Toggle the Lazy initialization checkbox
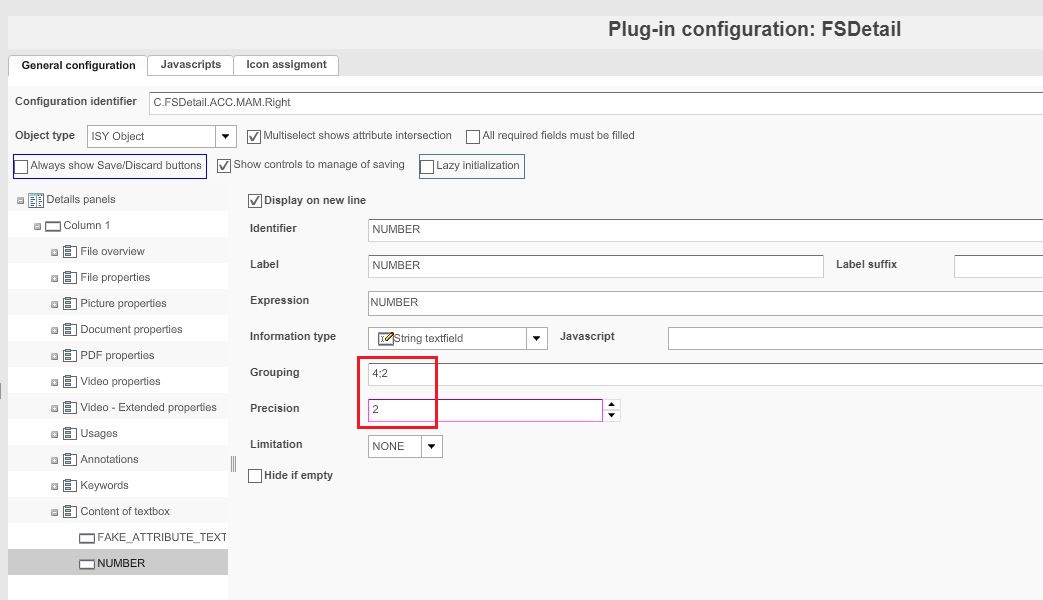 pos(428,166)
